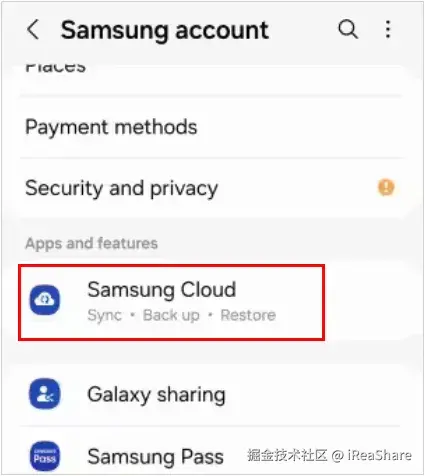The width and height of the screenshot is (425, 476).
Task: Open search with the magnifying glass icon
Action: pyautogui.click(x=348, y=29)
